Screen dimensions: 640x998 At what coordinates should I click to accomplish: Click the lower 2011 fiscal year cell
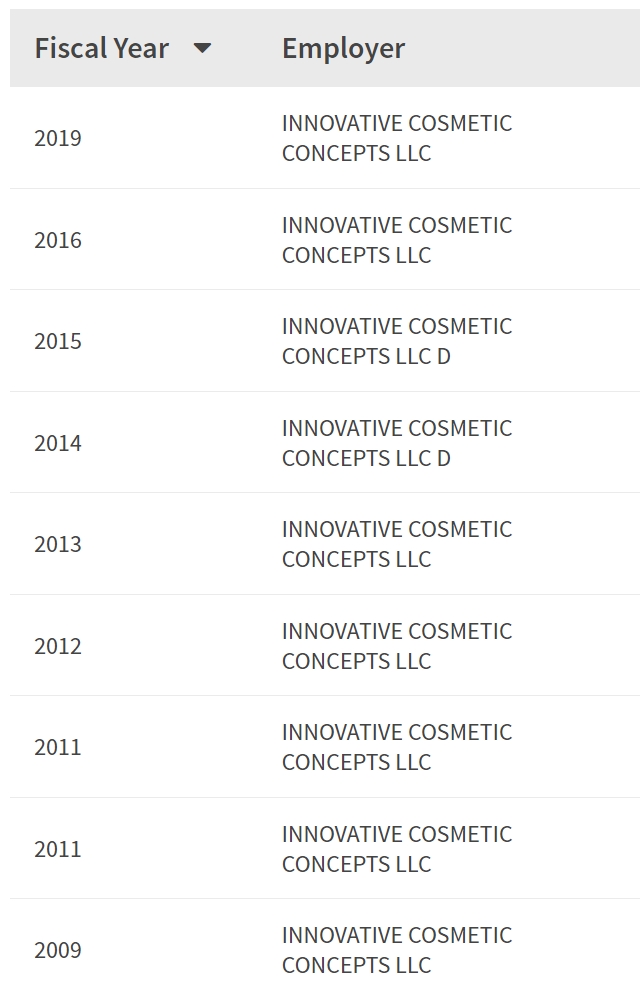(58, 849)
